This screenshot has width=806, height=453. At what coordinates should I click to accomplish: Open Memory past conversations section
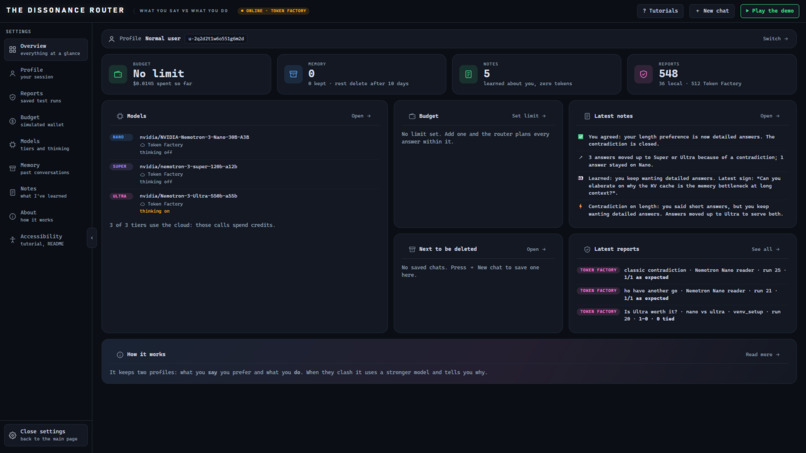46,169
